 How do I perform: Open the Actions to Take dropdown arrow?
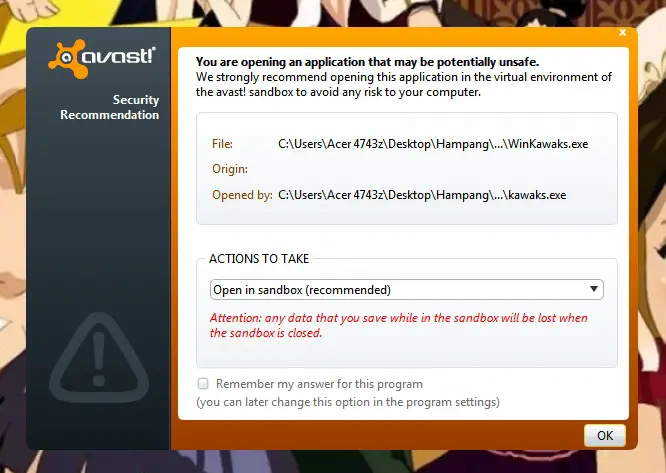point(594,289)
